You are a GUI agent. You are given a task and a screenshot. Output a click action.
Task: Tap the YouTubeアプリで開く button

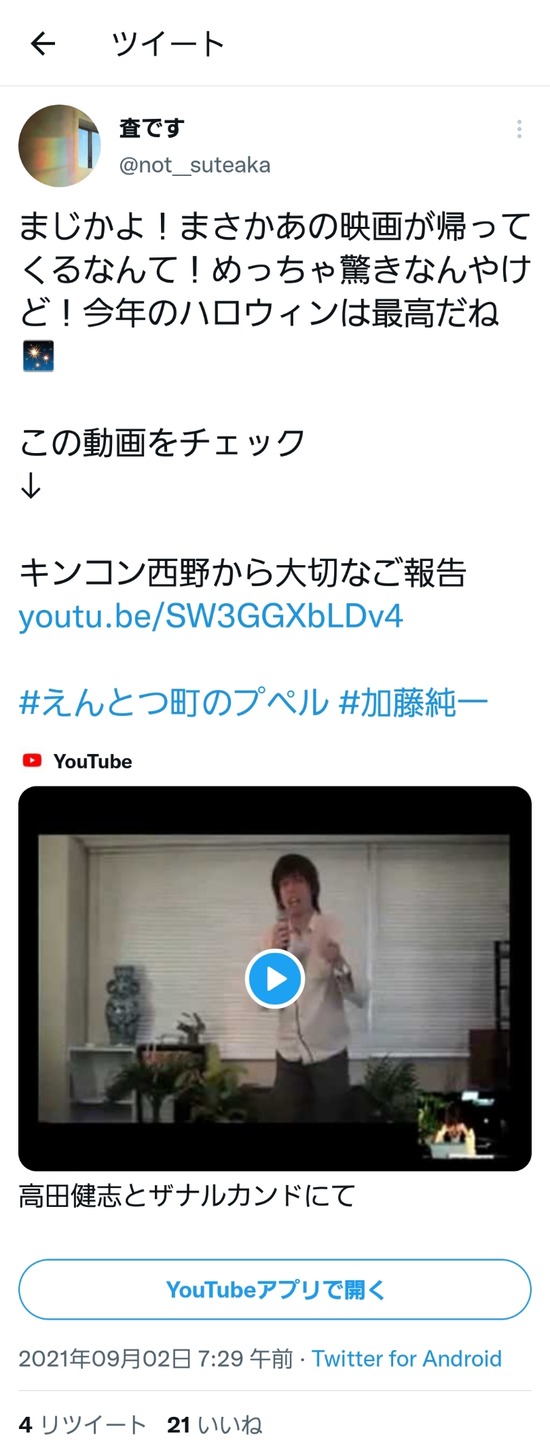tap(275, 1289)
